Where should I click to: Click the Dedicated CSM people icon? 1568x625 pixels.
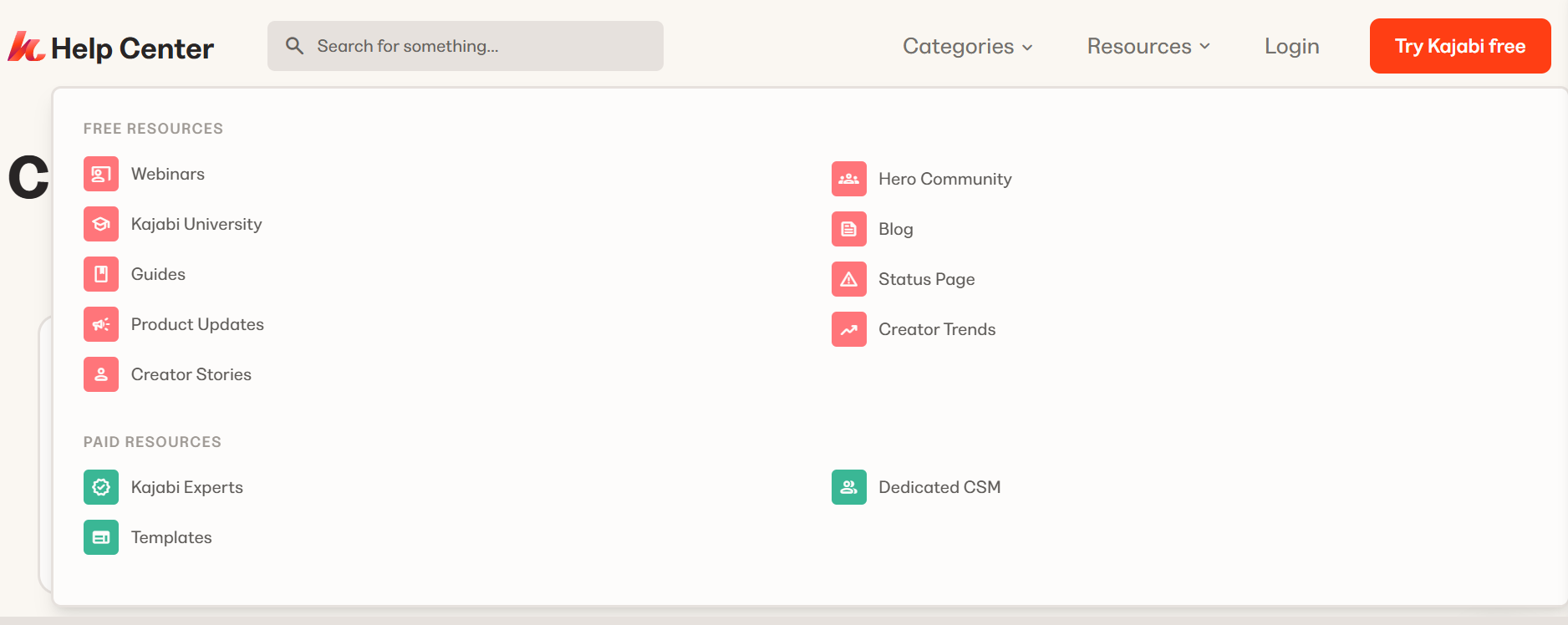(x=849, y=487)
